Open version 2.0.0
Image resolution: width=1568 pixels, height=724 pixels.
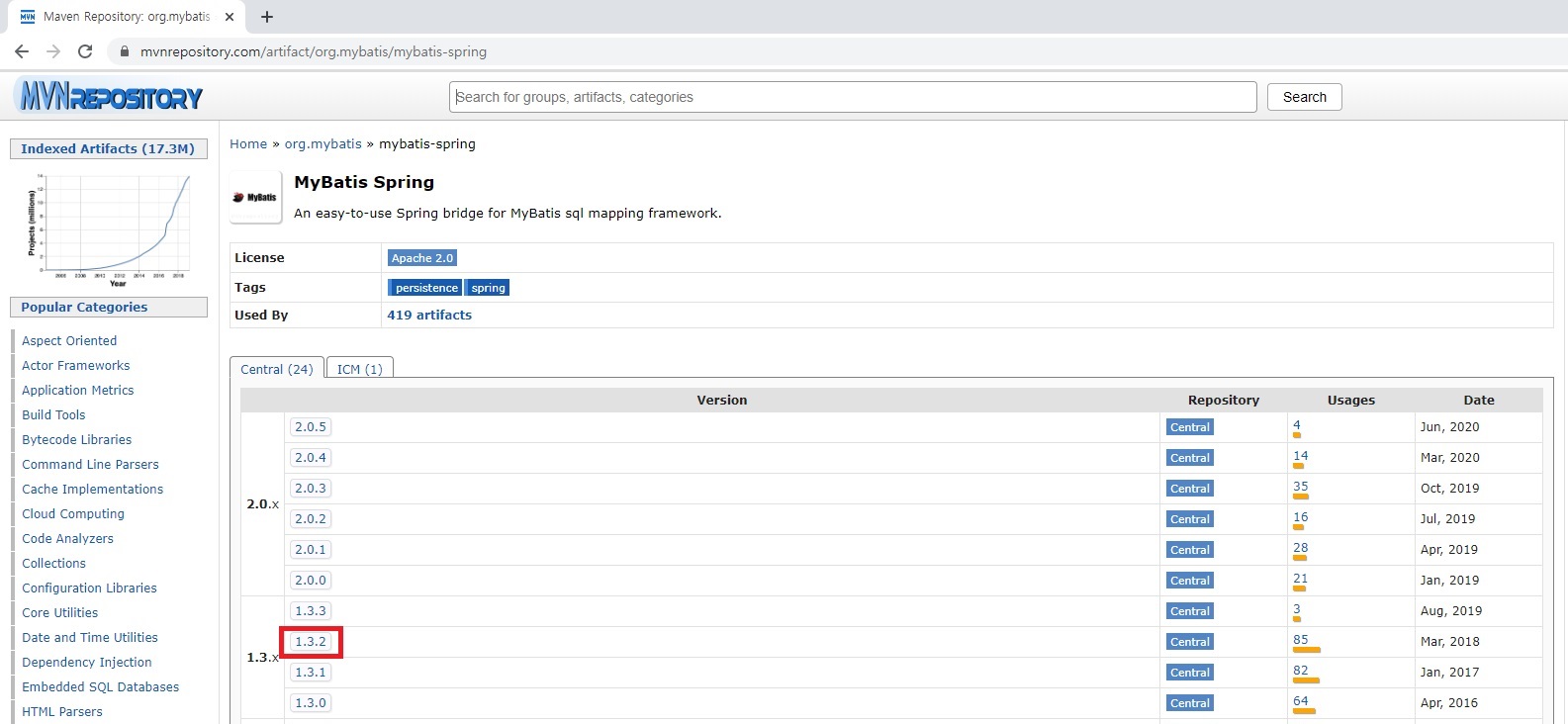click(311, 581)
